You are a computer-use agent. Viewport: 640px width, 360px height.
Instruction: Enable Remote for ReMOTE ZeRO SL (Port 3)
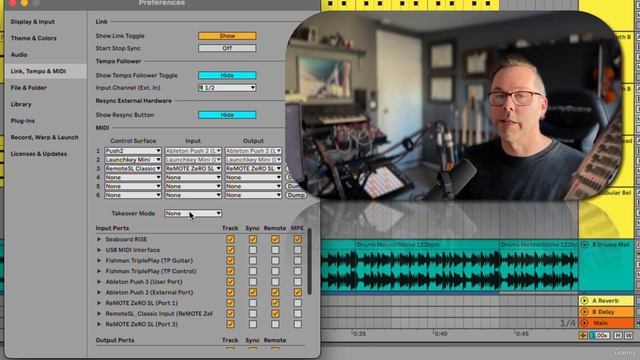pos(275,324)
